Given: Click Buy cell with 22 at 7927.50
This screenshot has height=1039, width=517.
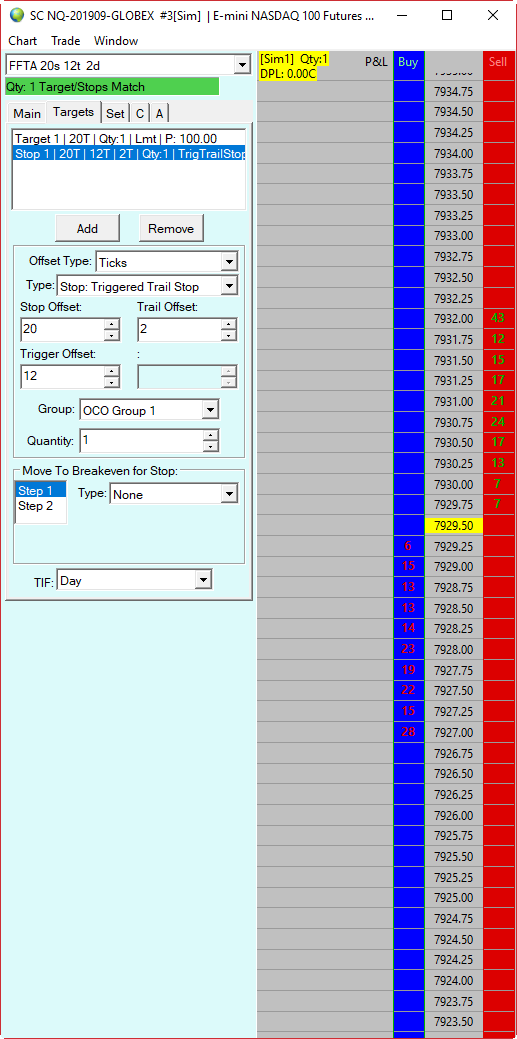Looking at the screenshot, I should tap(408, 690).
